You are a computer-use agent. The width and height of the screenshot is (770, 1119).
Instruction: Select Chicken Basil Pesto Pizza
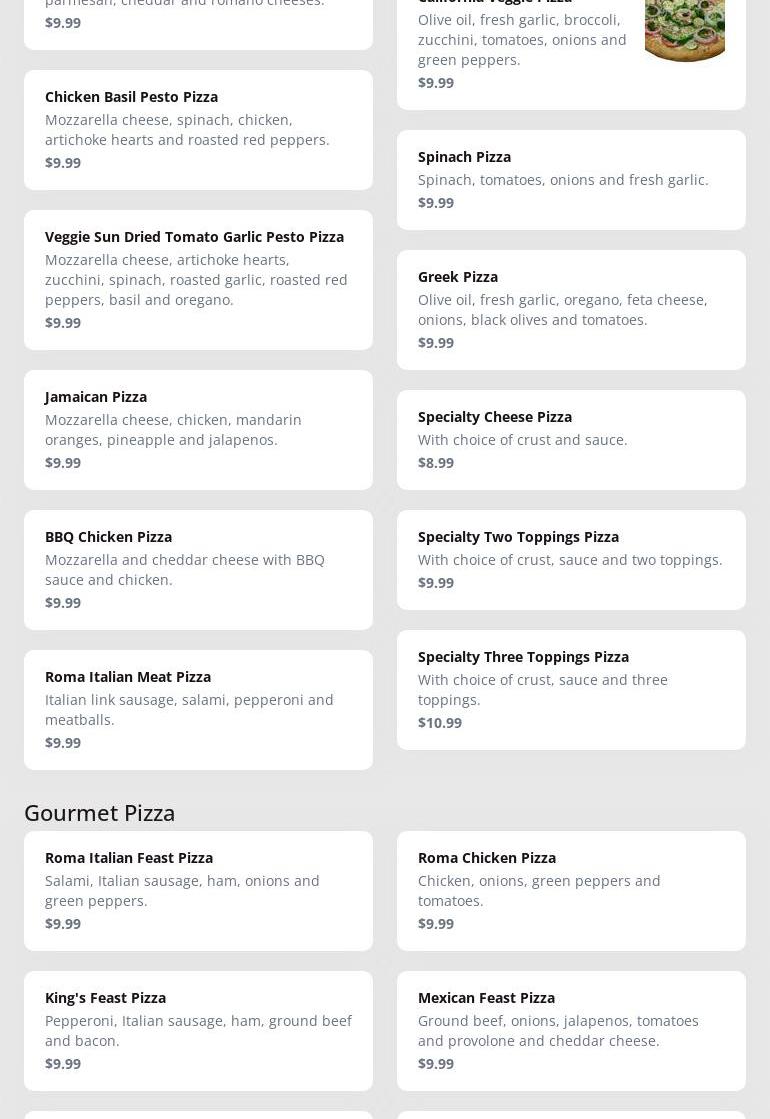[131, 97]
